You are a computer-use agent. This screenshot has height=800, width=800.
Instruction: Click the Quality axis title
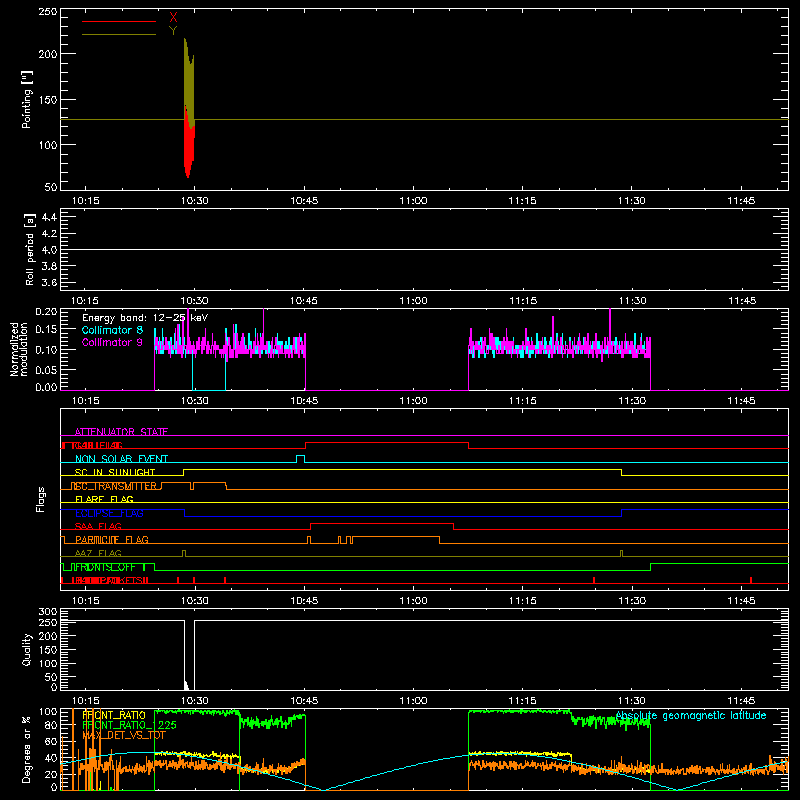[27, 650]
